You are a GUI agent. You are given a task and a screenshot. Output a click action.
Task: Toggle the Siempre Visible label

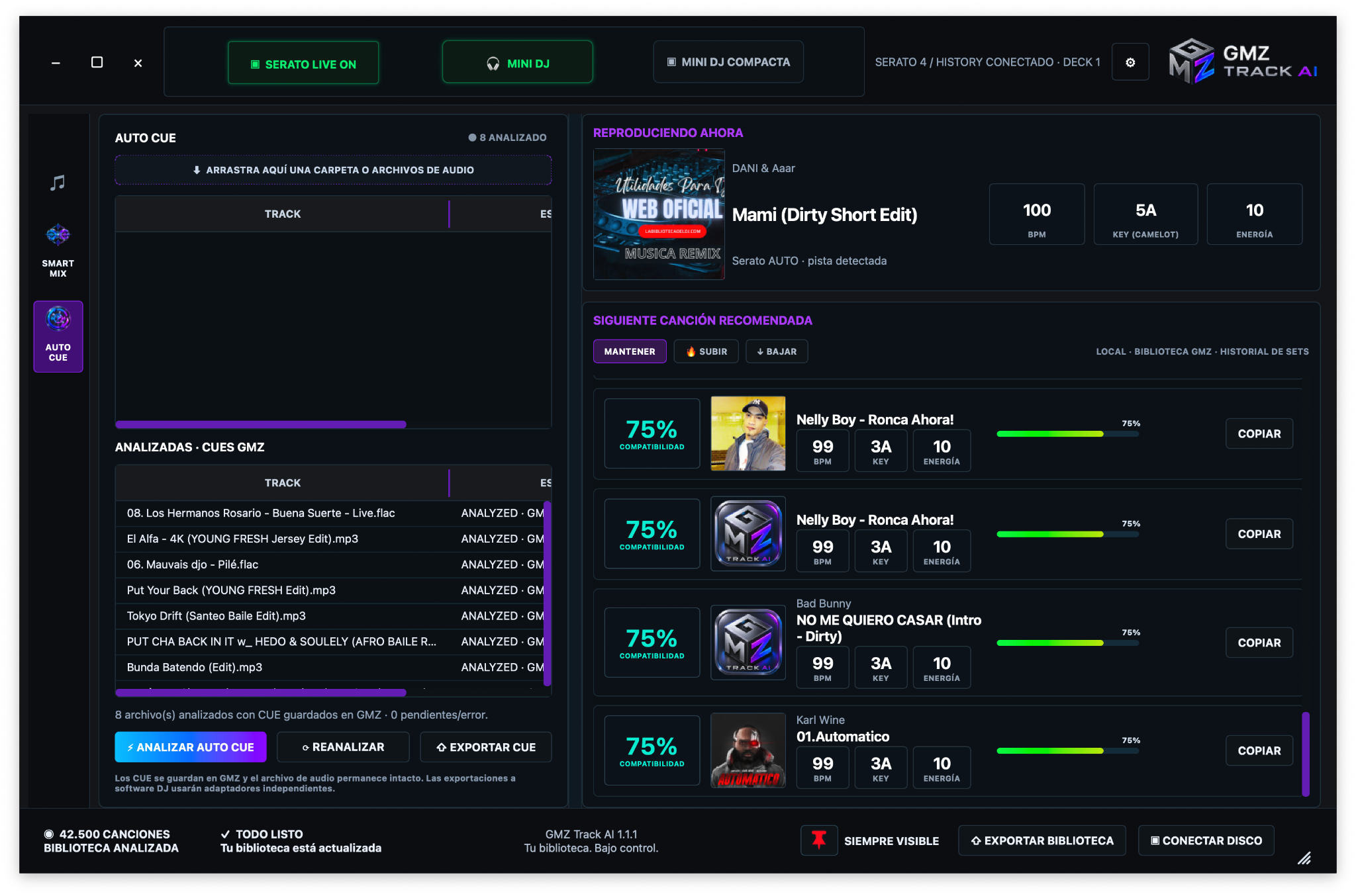tap(891, 841)
